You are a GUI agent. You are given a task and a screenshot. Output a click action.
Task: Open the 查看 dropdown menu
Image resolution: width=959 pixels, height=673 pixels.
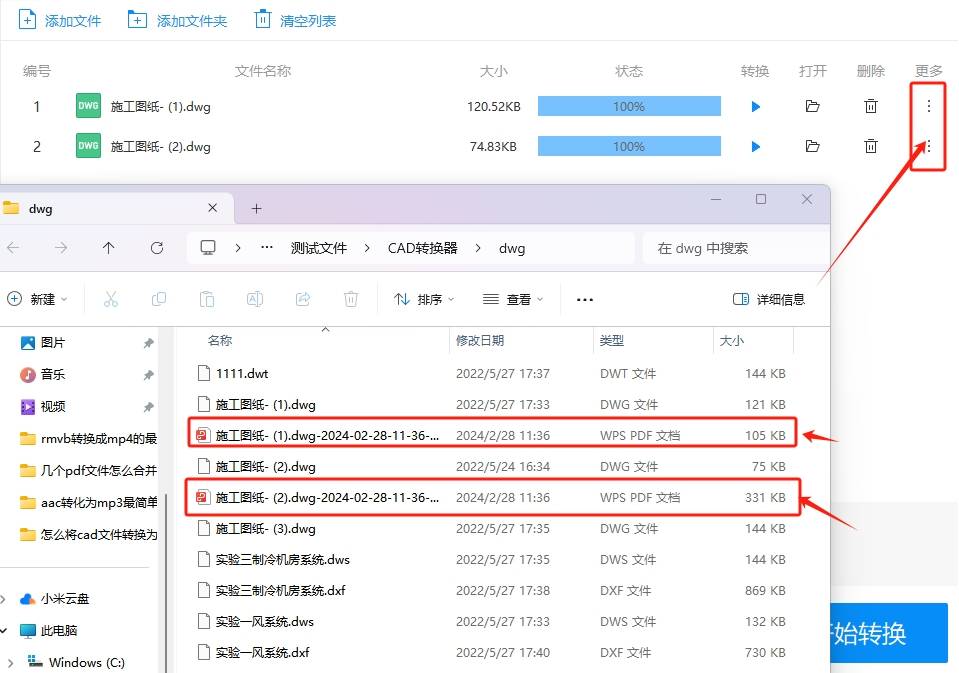point(511,298)
